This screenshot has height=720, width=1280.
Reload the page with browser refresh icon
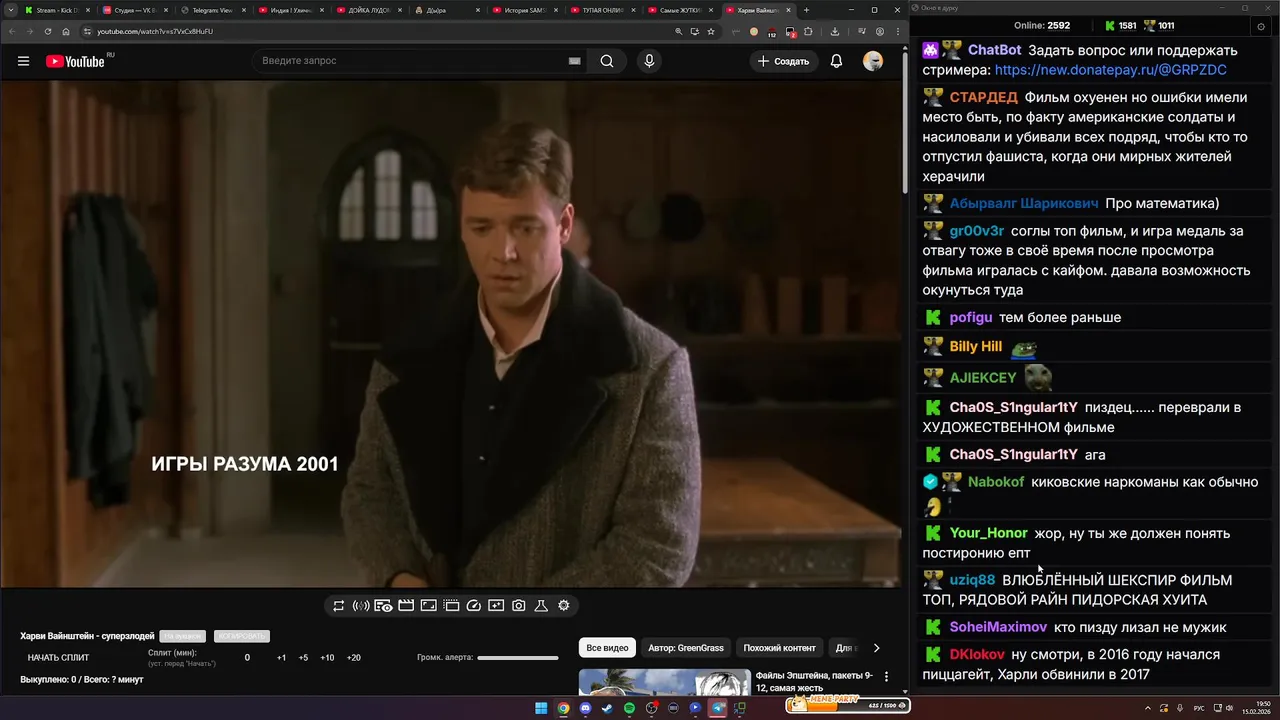(48, 31)
